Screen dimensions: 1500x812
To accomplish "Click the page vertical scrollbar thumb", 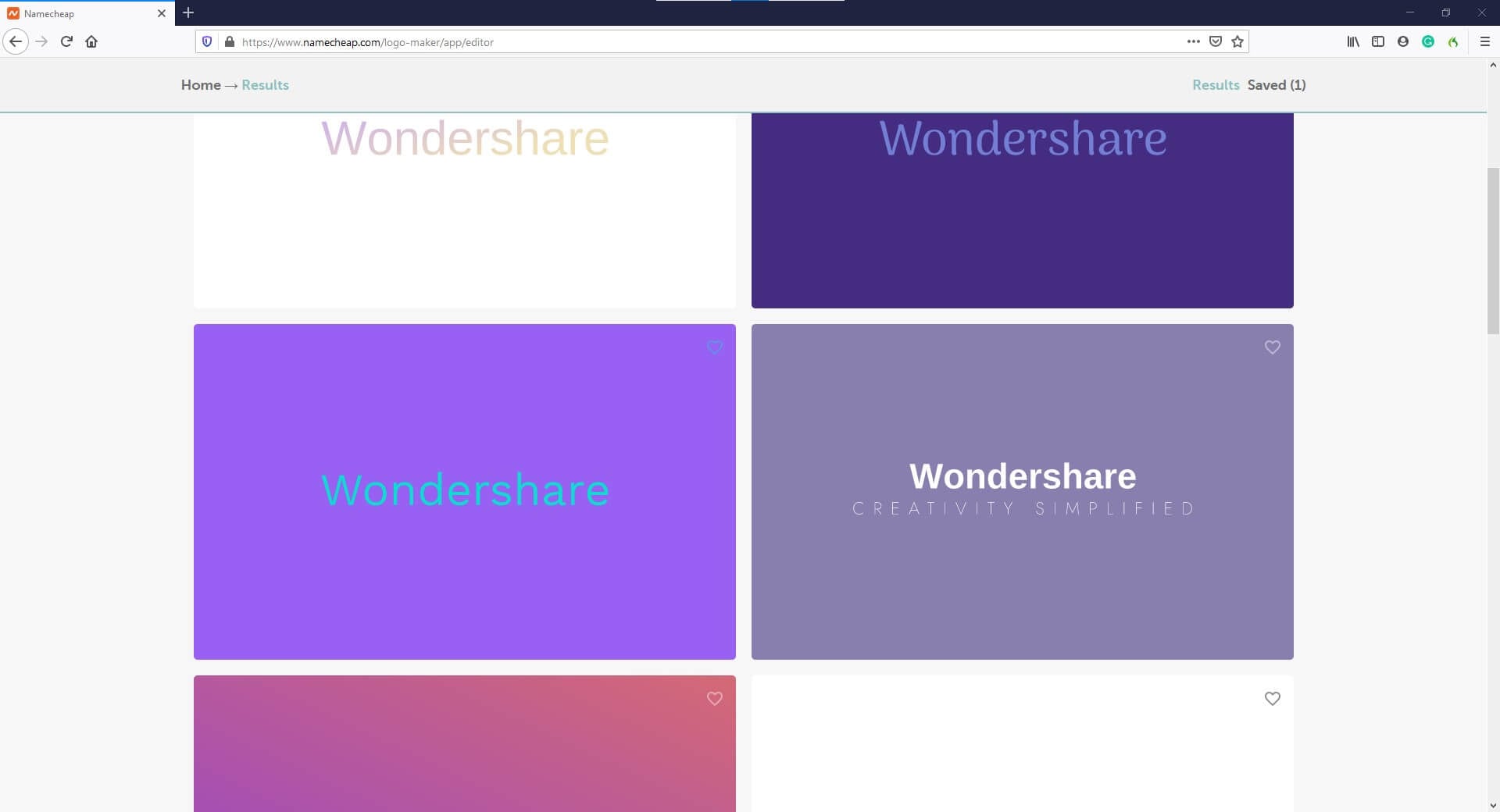I will 1493,250.
